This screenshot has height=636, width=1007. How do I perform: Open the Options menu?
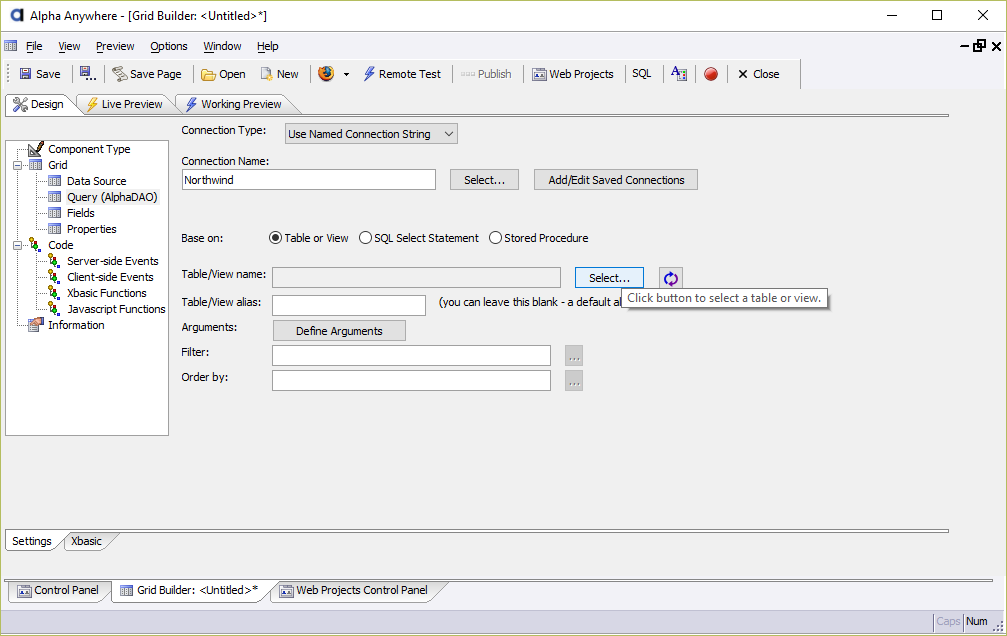(168, 46)
